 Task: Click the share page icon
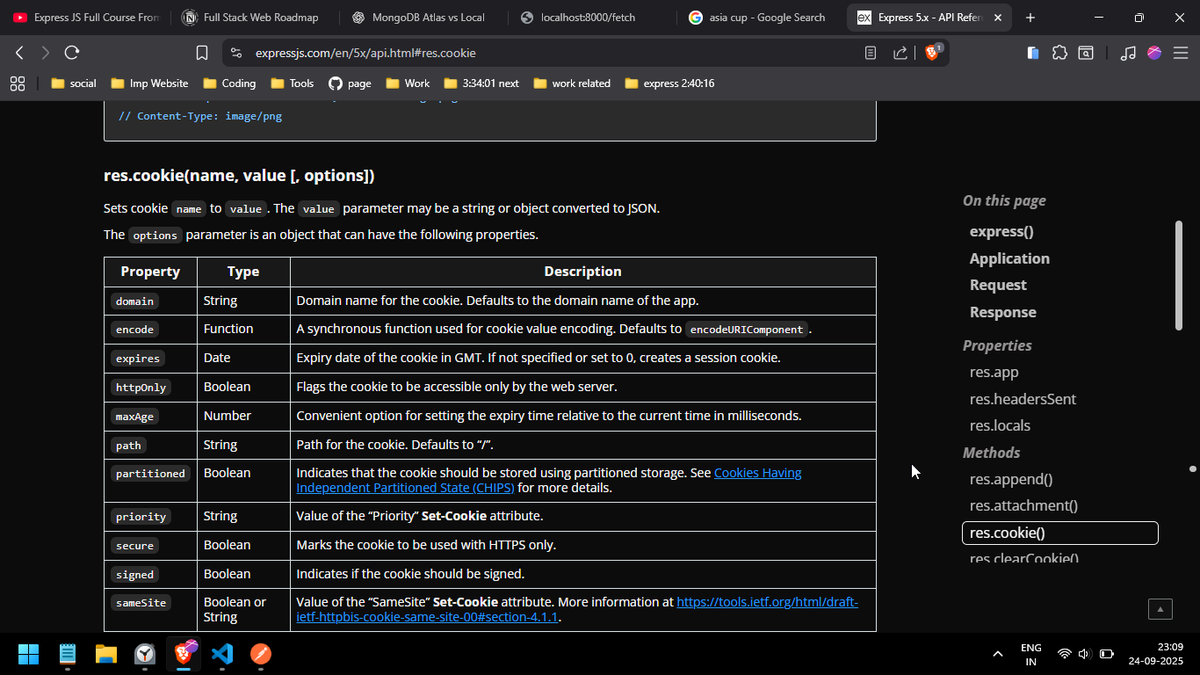(899, 52)
